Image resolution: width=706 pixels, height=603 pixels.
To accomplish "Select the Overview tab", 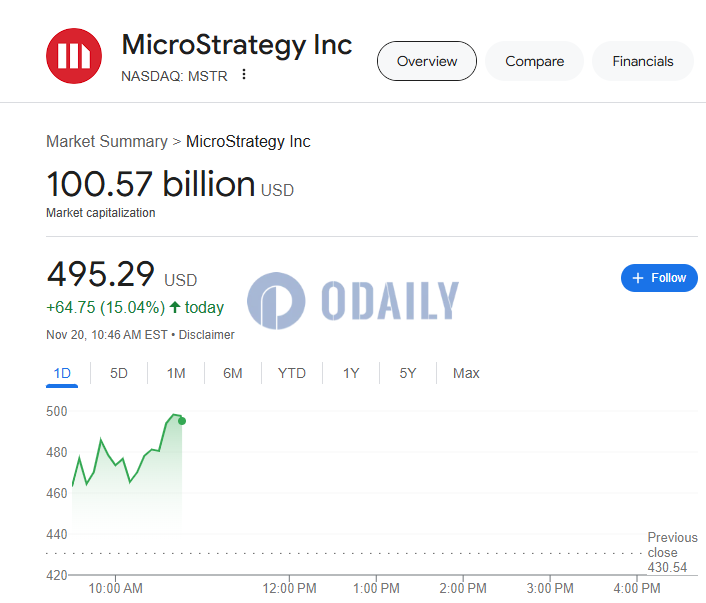I will click(427, 61).
